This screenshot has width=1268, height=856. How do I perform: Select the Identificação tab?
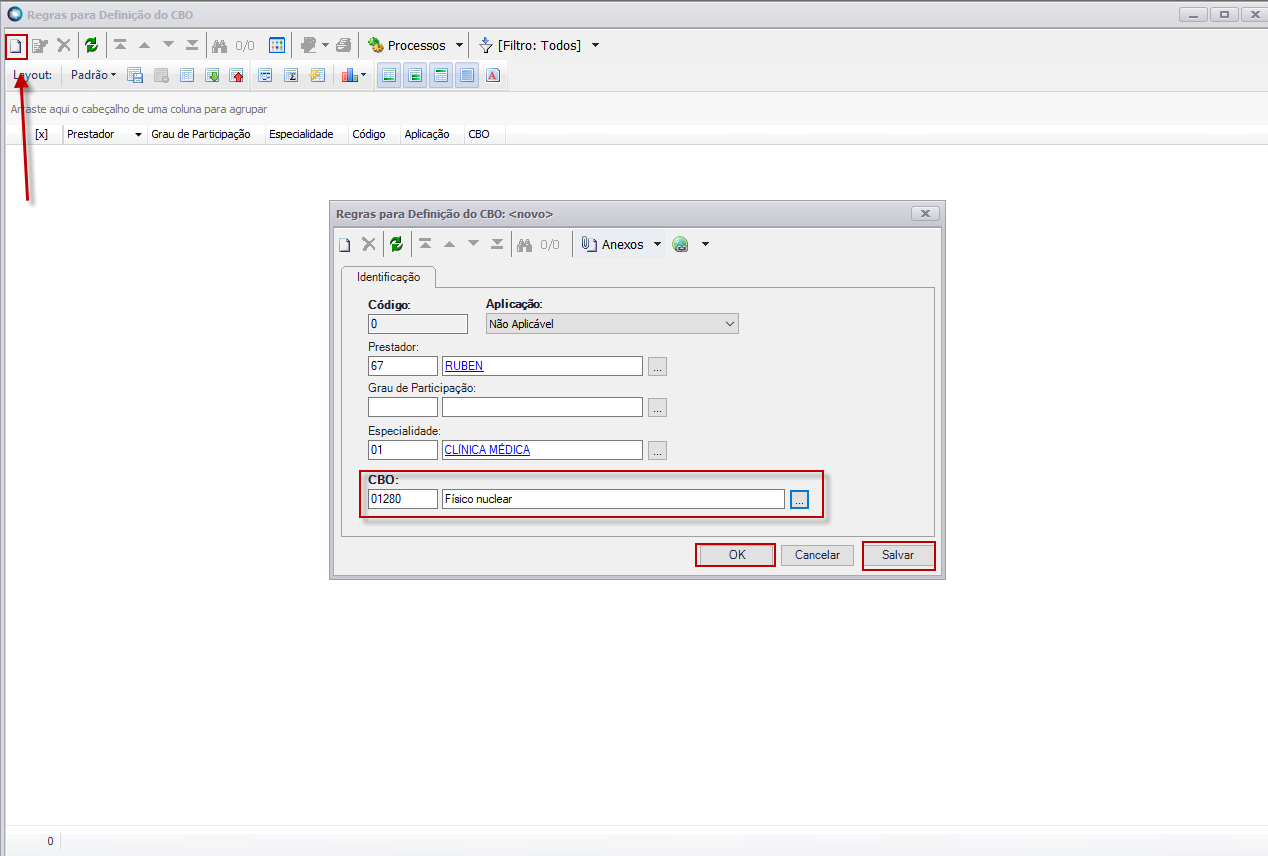389,277
